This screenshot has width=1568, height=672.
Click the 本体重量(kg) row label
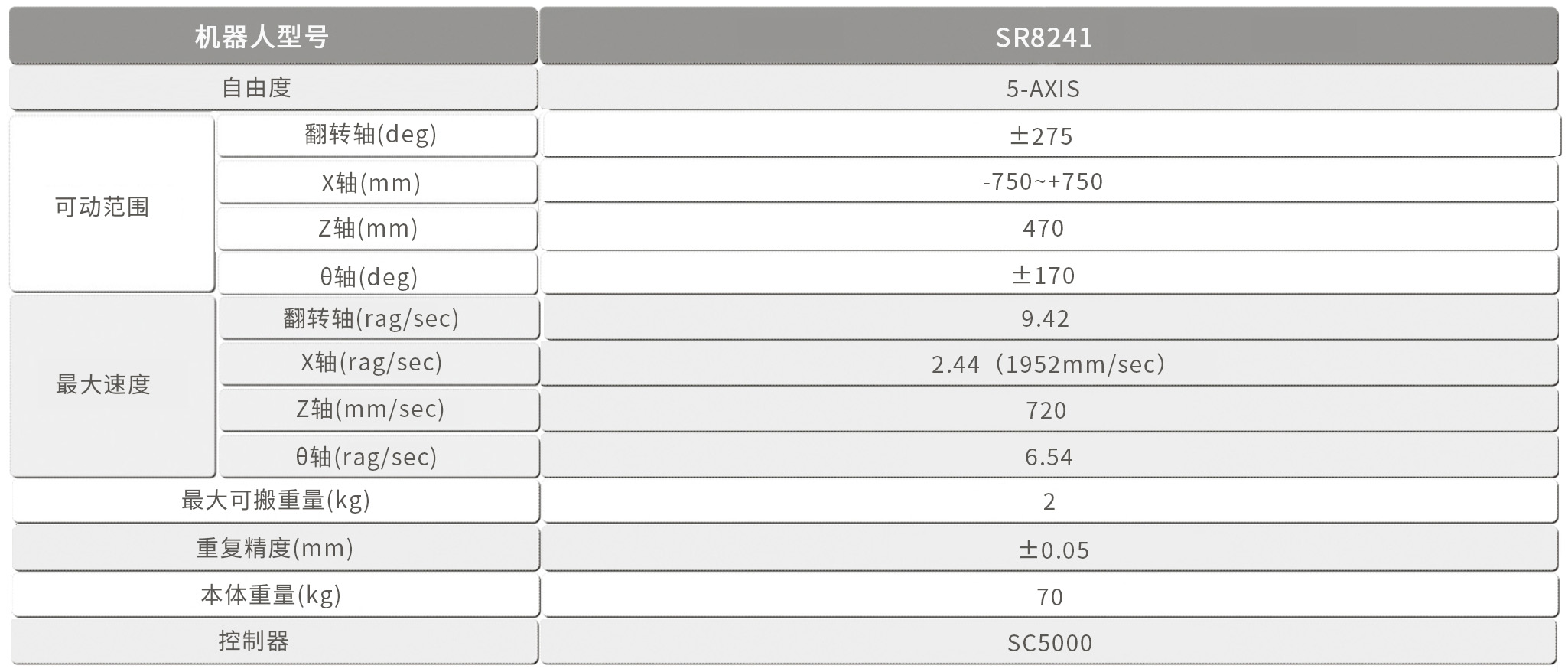pyautogui.click(x=271, y=595)
